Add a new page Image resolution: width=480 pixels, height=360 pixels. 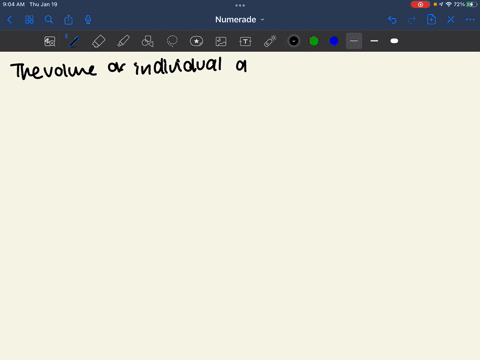[431, 20]
